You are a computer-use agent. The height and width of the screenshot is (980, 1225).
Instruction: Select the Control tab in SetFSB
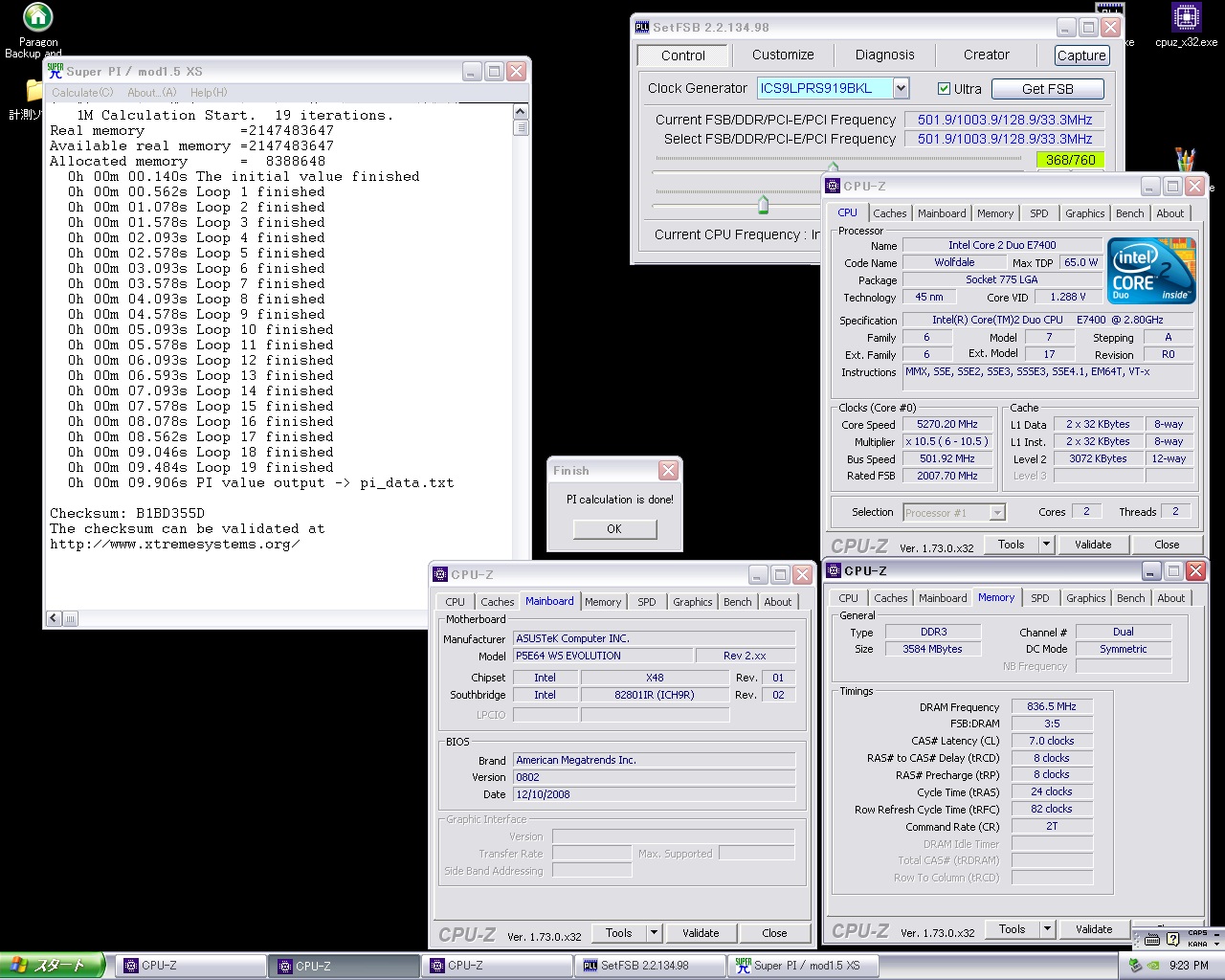(683, 56)
